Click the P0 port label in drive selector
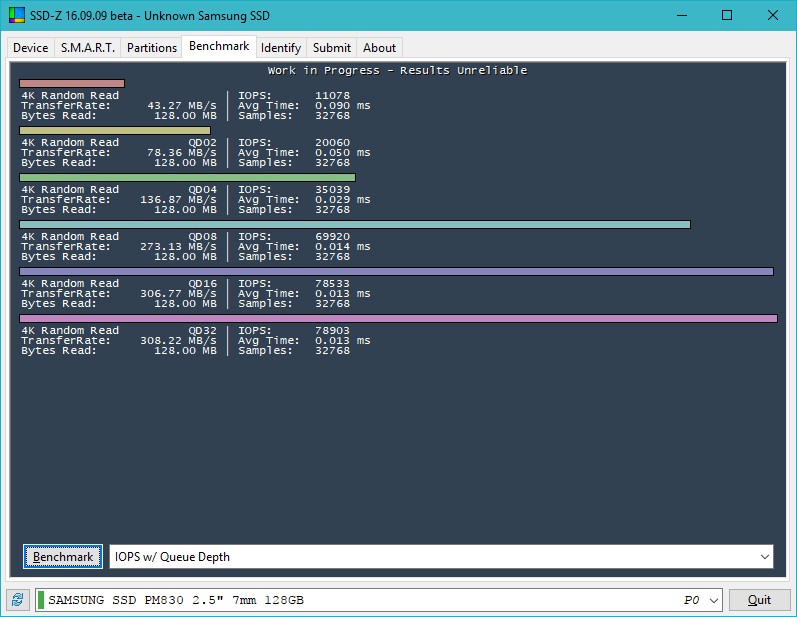Image resolution: width=797 pixels, height=617 pixels. tap(691, 600)
